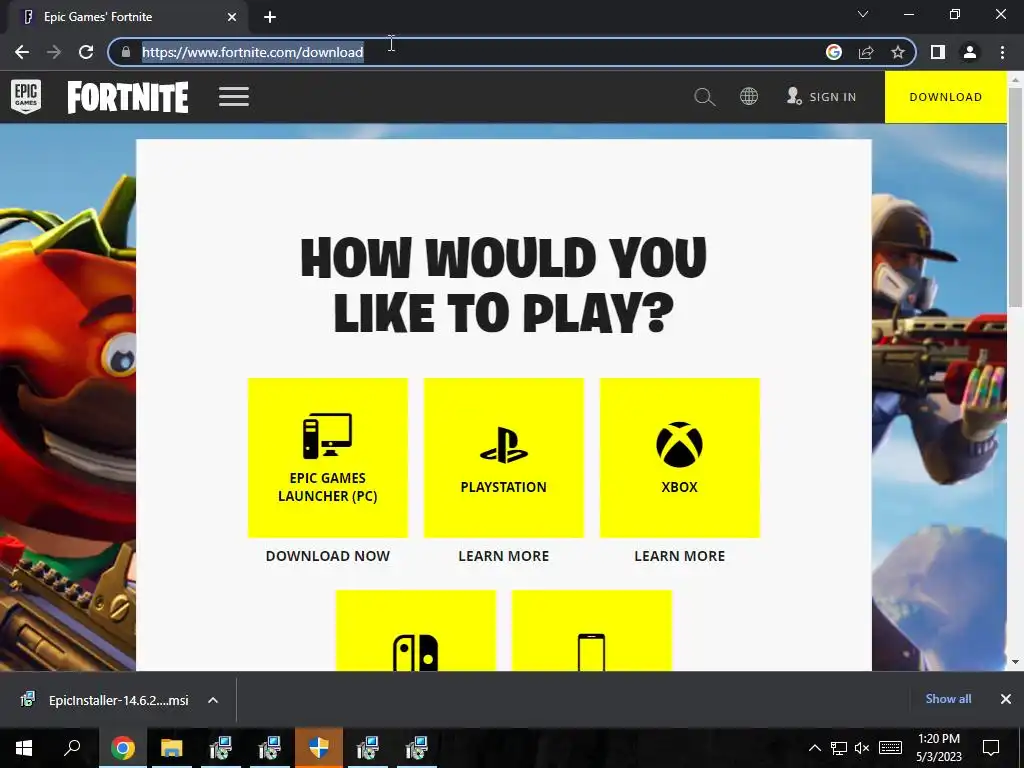Reload the current page

pyautogui.click(x=86, y=52)
